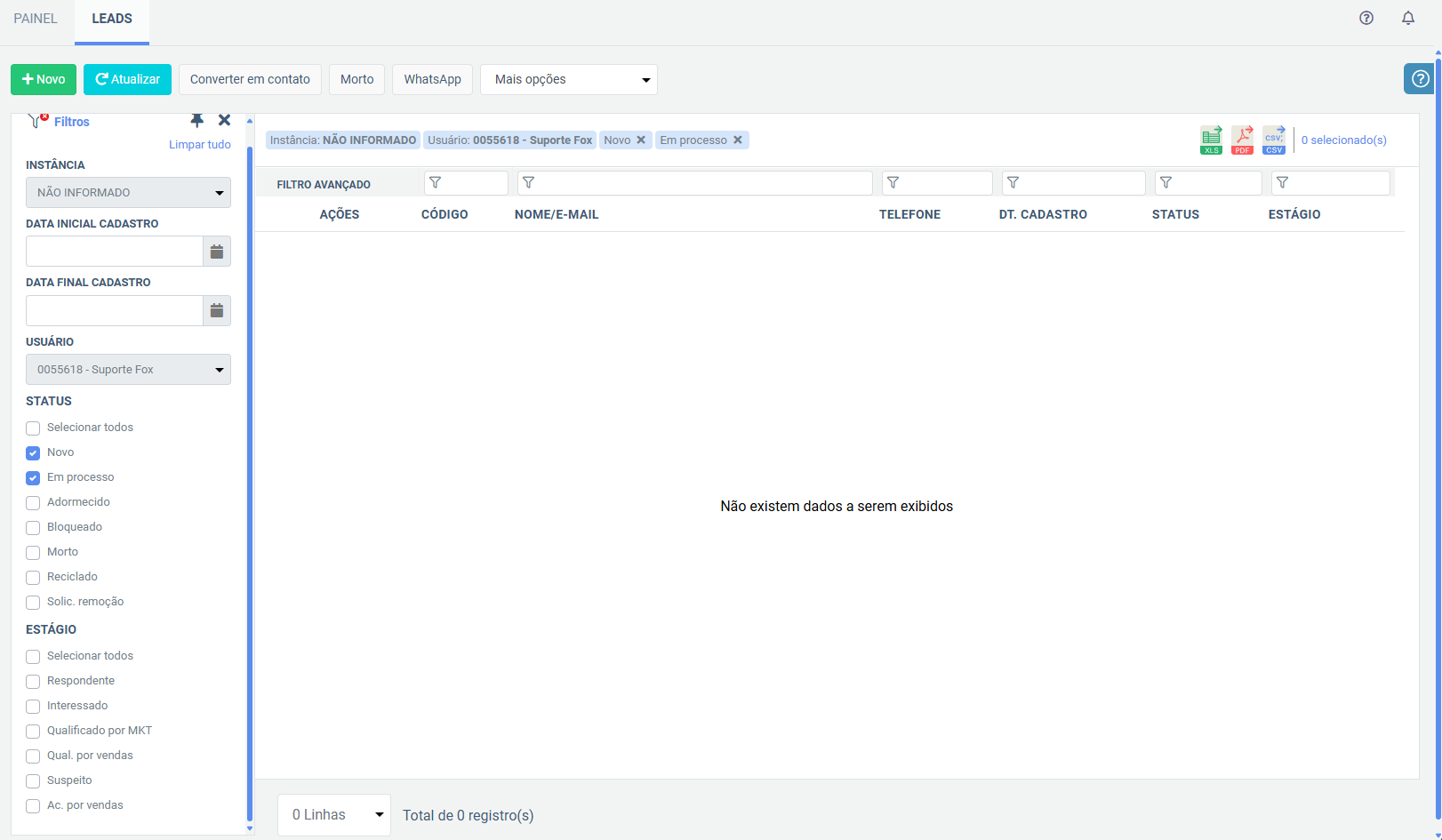Image resolution: width=1442 pixels, height=840 pixels.
Task: Click the blue help question button
Action: [x=1420, y=79]
